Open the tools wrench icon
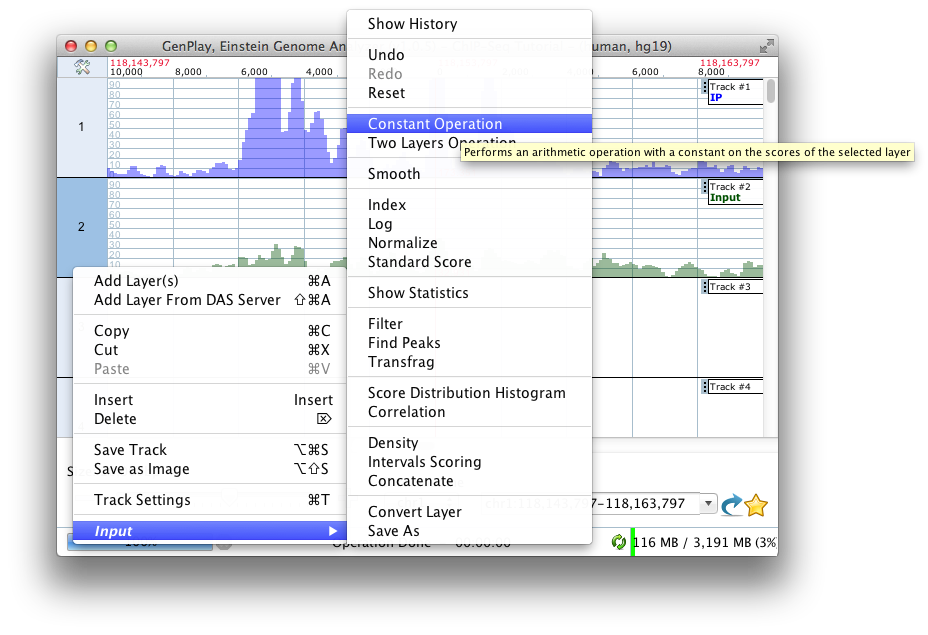Image resolution: width=928 pixels, height=635 pixels. click(x=82, y=67)
